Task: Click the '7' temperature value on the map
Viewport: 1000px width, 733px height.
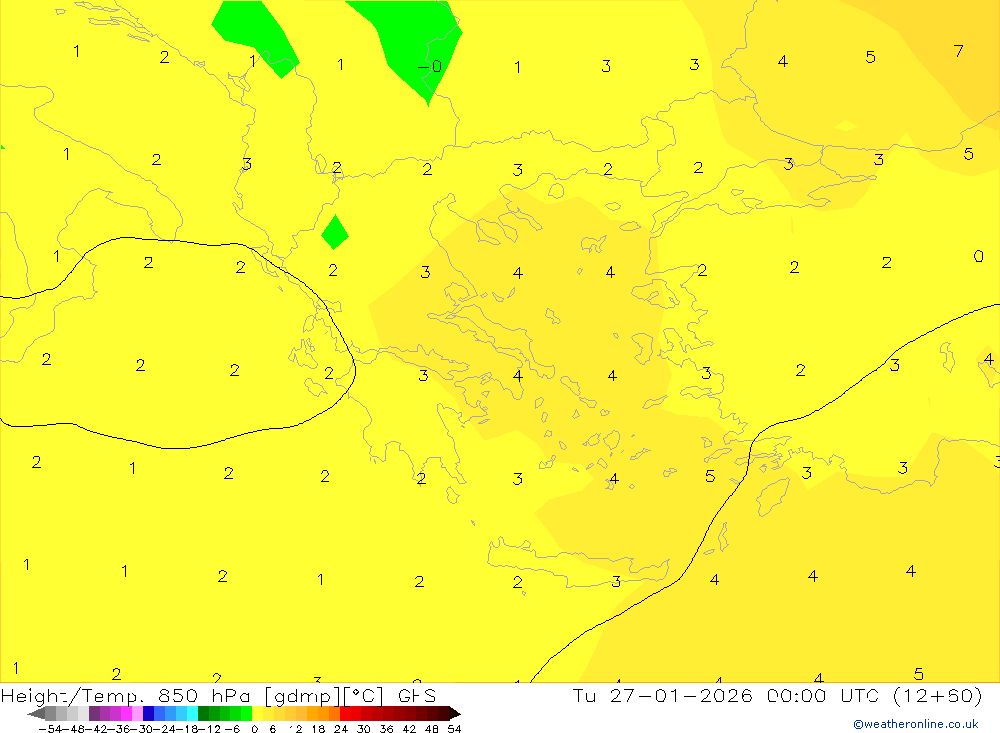Action: coord(958,51)
